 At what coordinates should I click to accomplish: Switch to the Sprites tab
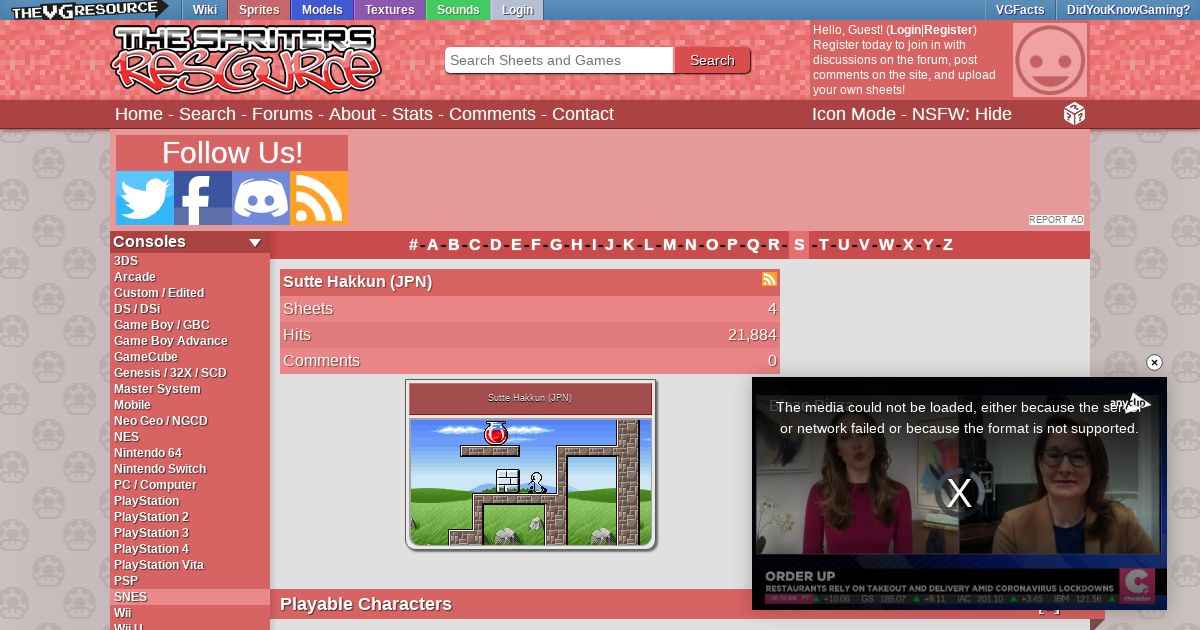click(x=259, y=10)
